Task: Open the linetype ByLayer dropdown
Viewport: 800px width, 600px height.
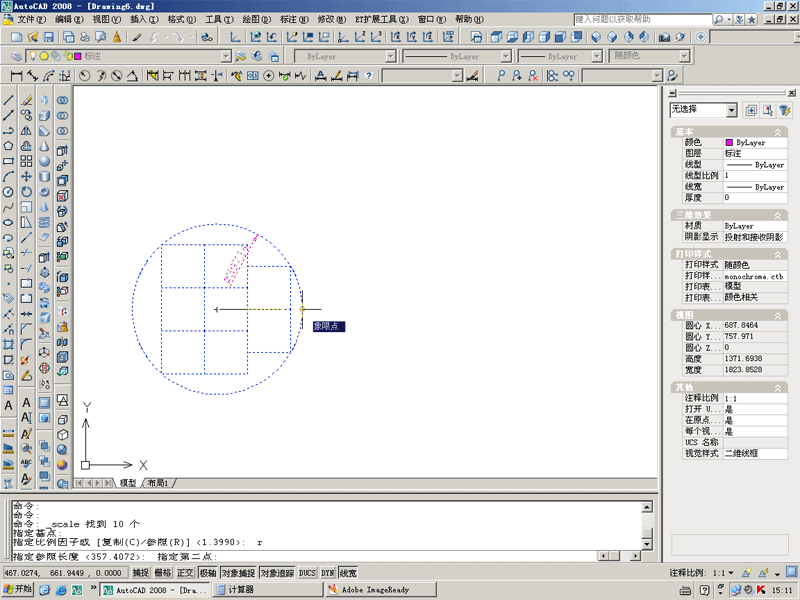Action: (506, 56)
